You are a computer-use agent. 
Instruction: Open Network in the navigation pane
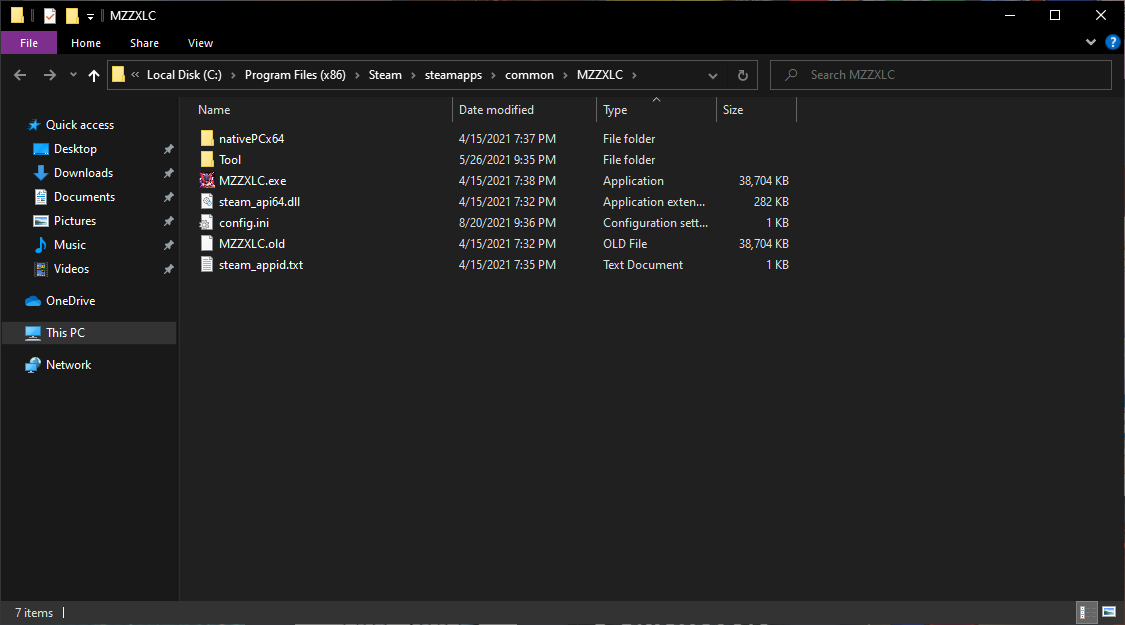(68, 365)
